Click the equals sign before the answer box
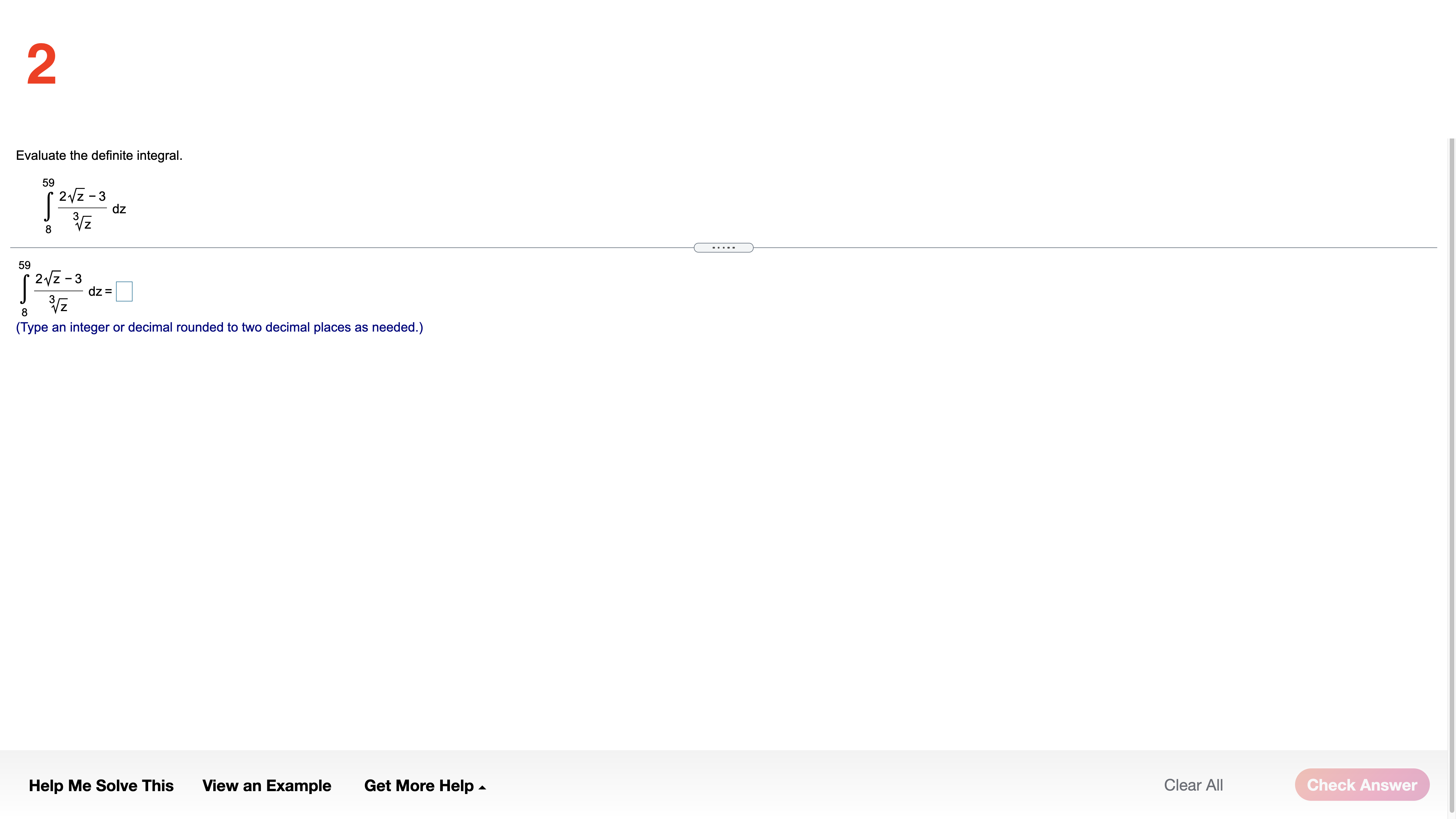Screen dimensions: 1456x819 tap(108, 292)
